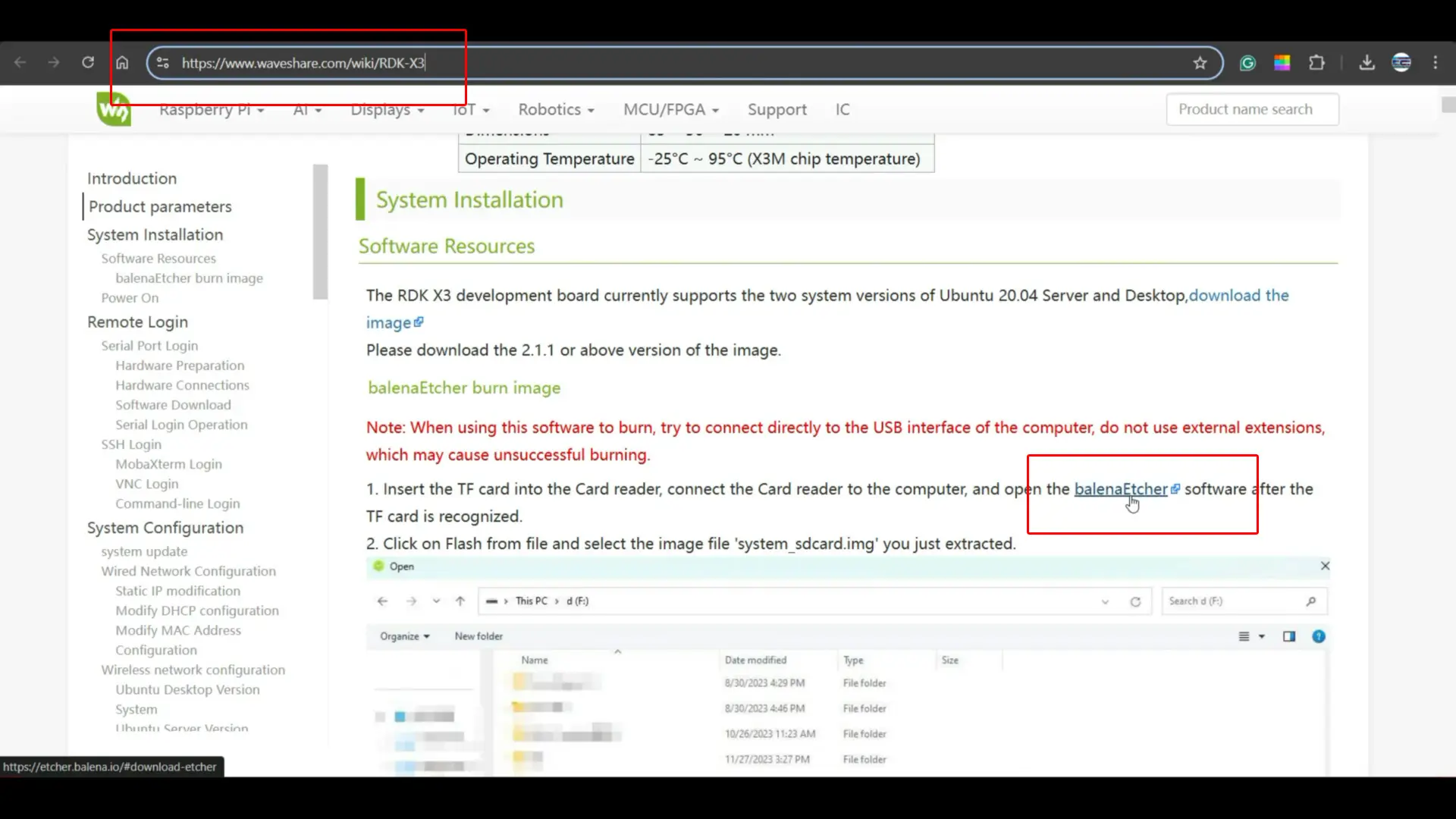Open MobaXterm Login sidebar entry

coord(168,464)
